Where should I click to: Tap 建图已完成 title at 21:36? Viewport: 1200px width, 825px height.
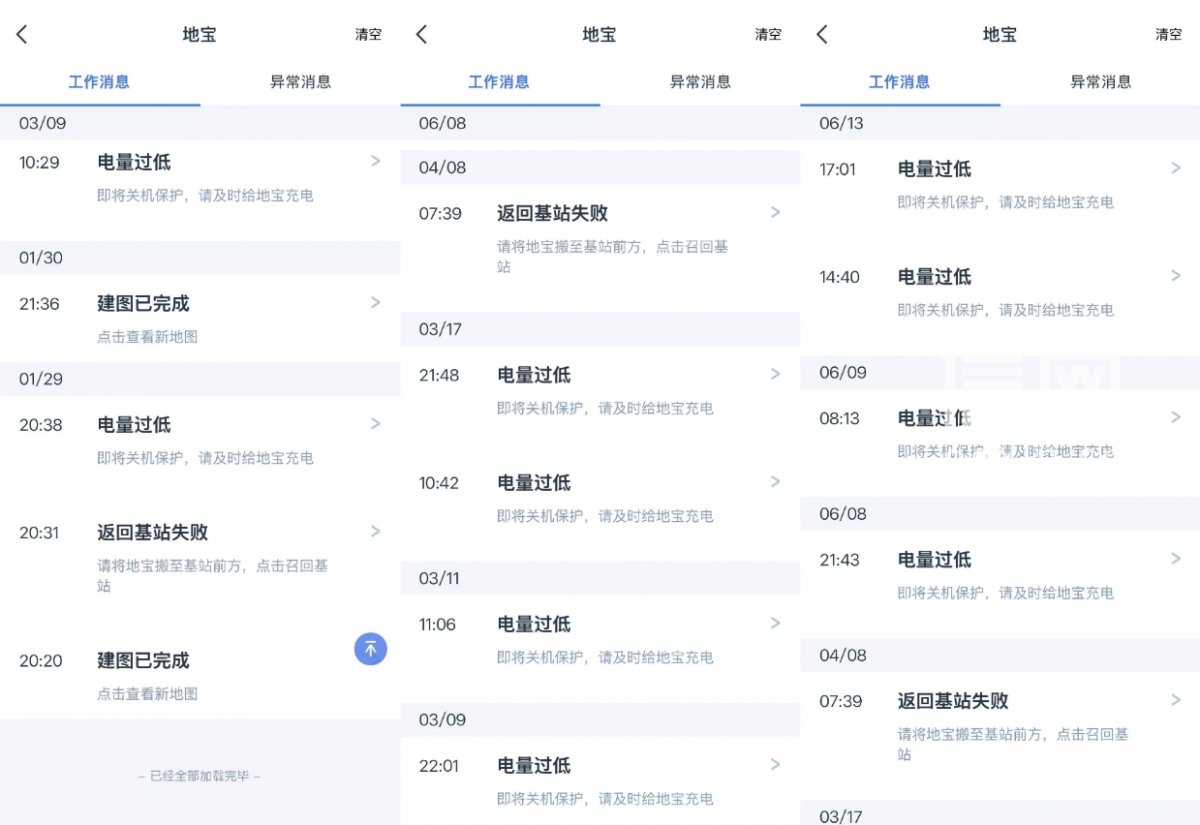[x=143, y=303]
